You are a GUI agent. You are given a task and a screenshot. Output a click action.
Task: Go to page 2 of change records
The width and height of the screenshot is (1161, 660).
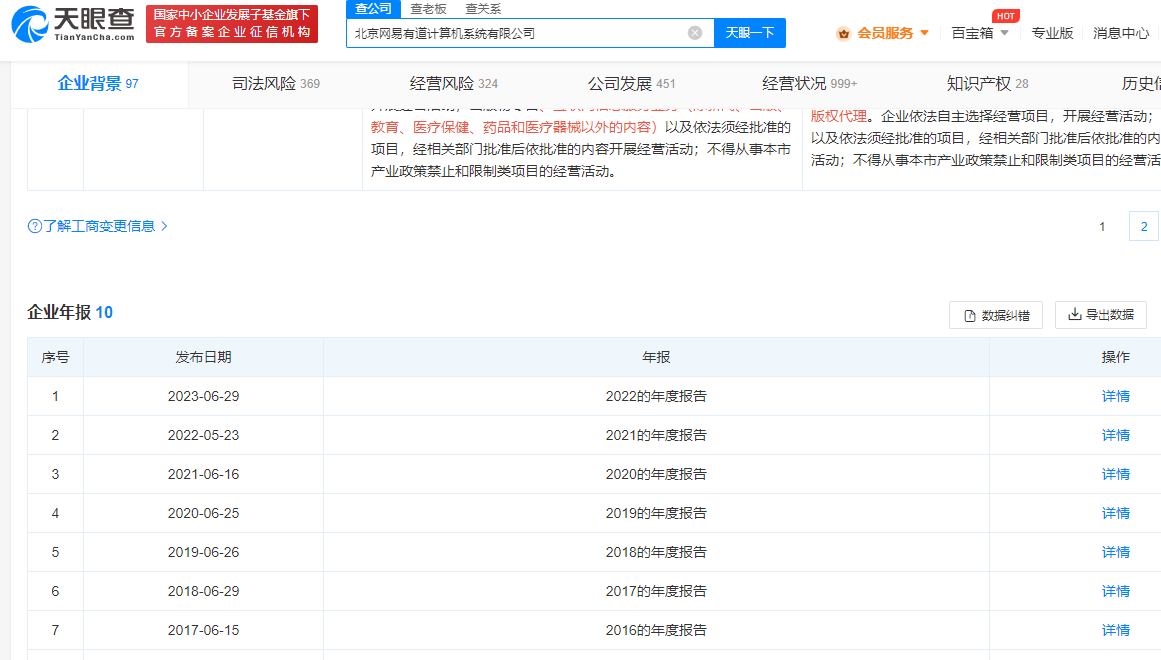point(1143,226)
